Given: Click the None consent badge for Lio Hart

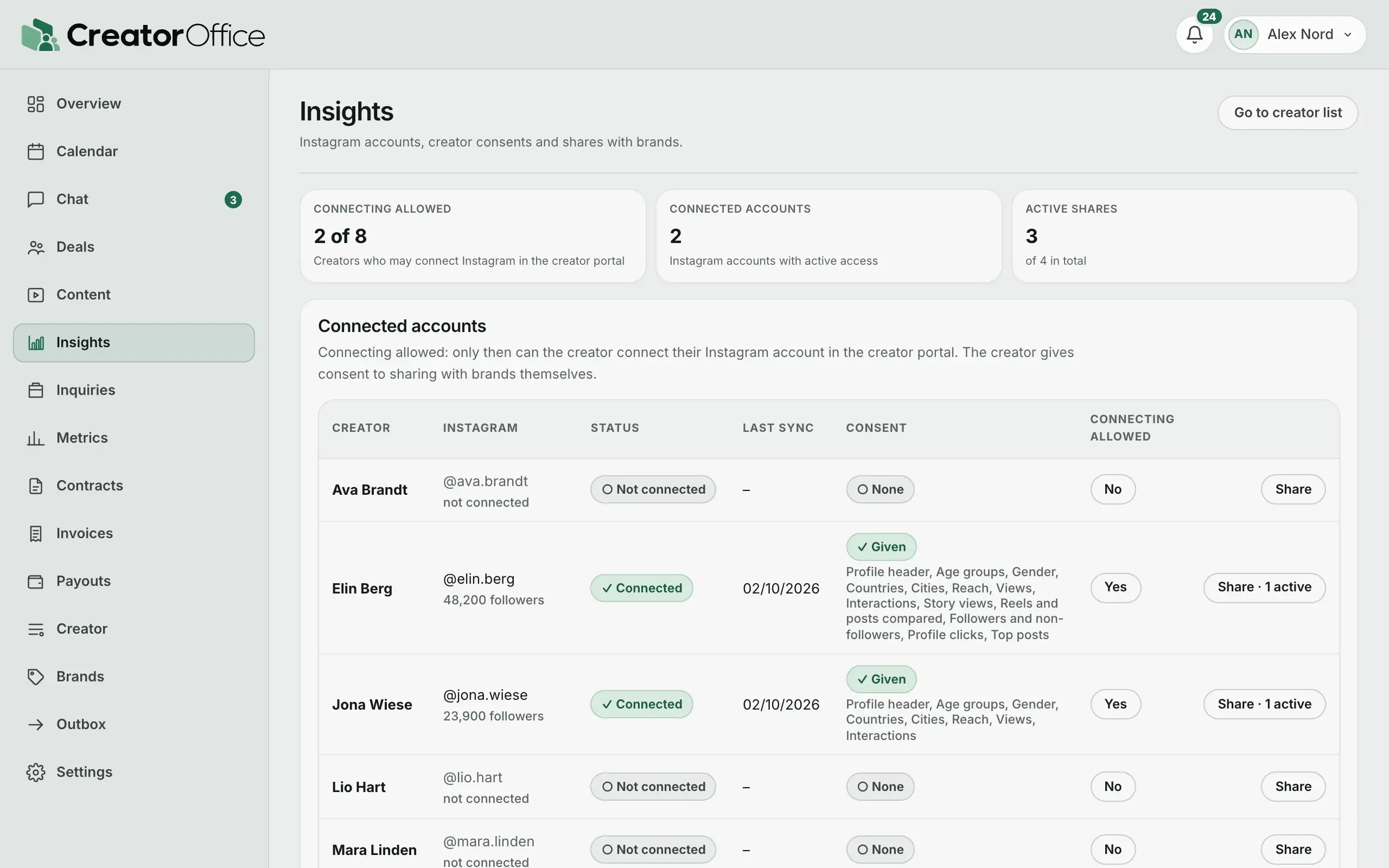Looking at the screenshot, I should point(880,787).
